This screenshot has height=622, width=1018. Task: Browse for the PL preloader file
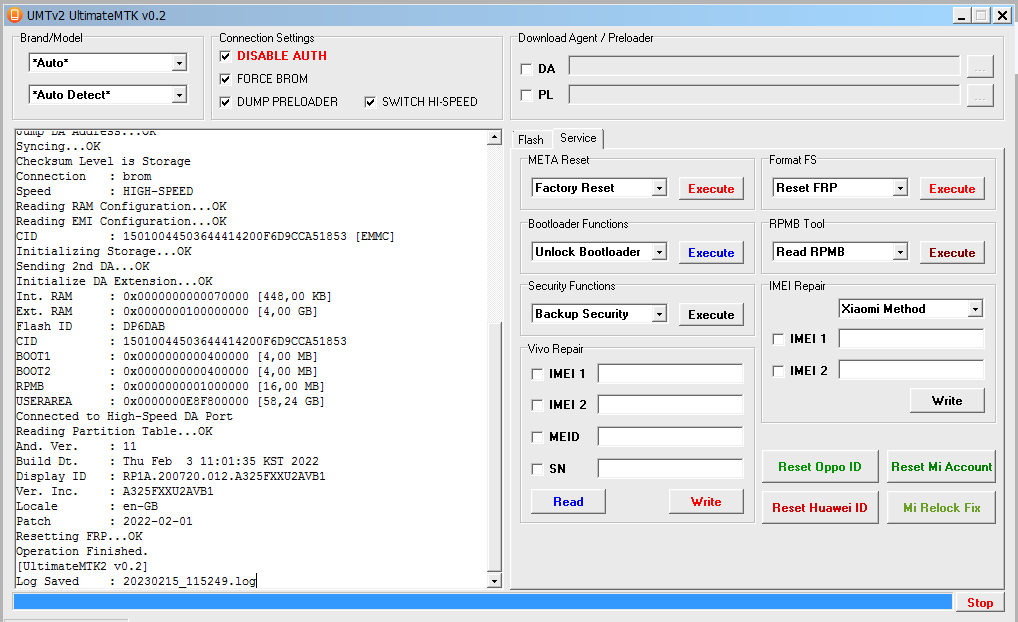979,95
